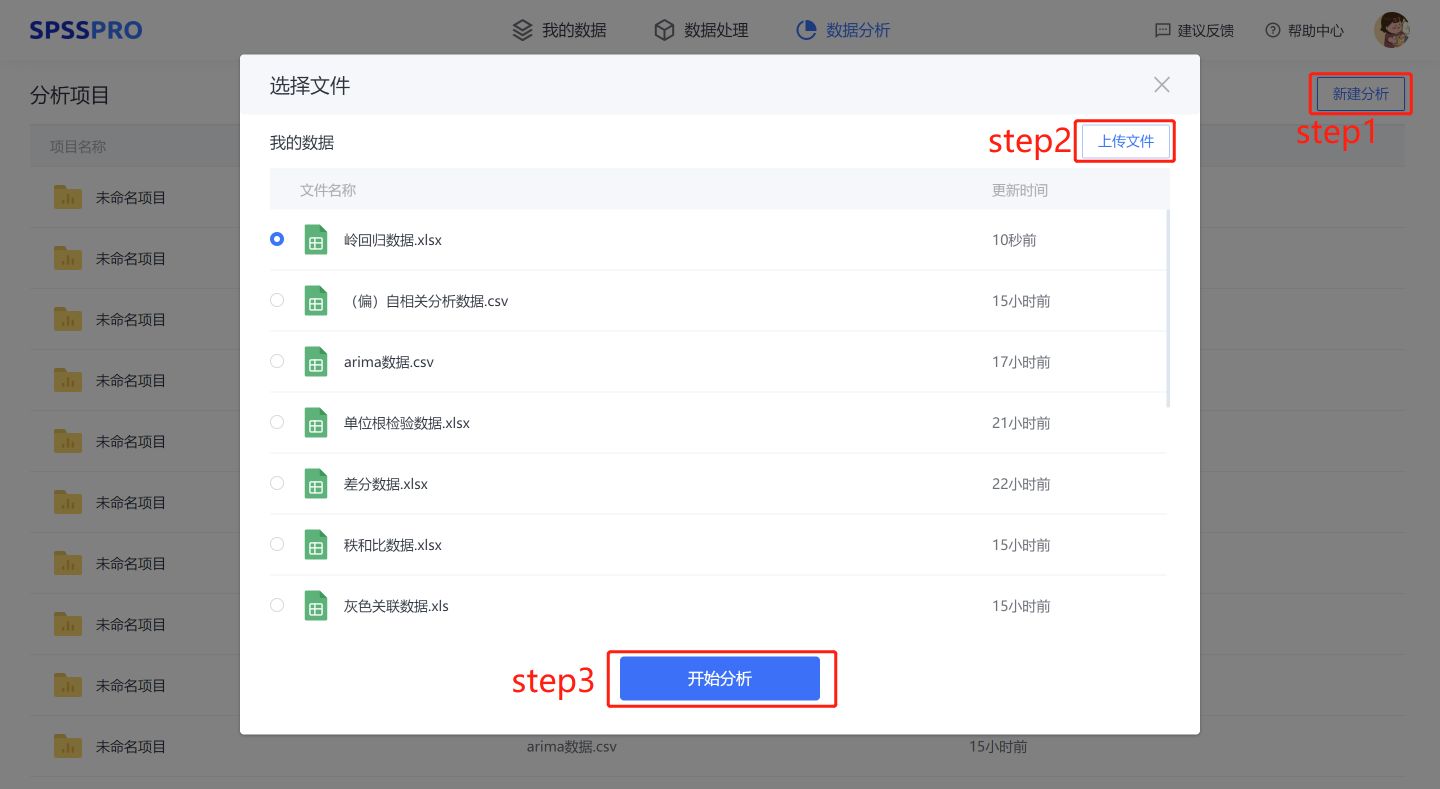1440x789 pixels.
Task: Open 建议反馈 feedback link
Action: (x=1194, y=31)
